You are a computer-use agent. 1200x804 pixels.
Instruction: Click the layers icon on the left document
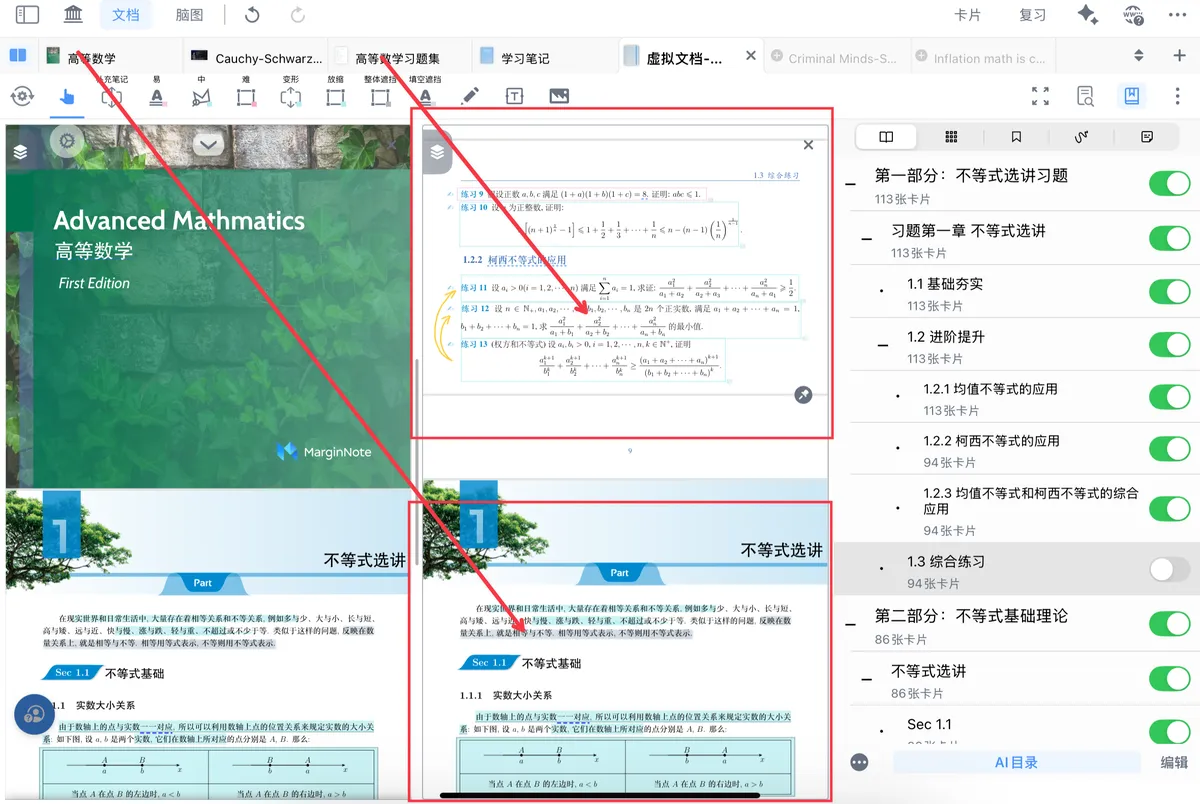point(20,152)
